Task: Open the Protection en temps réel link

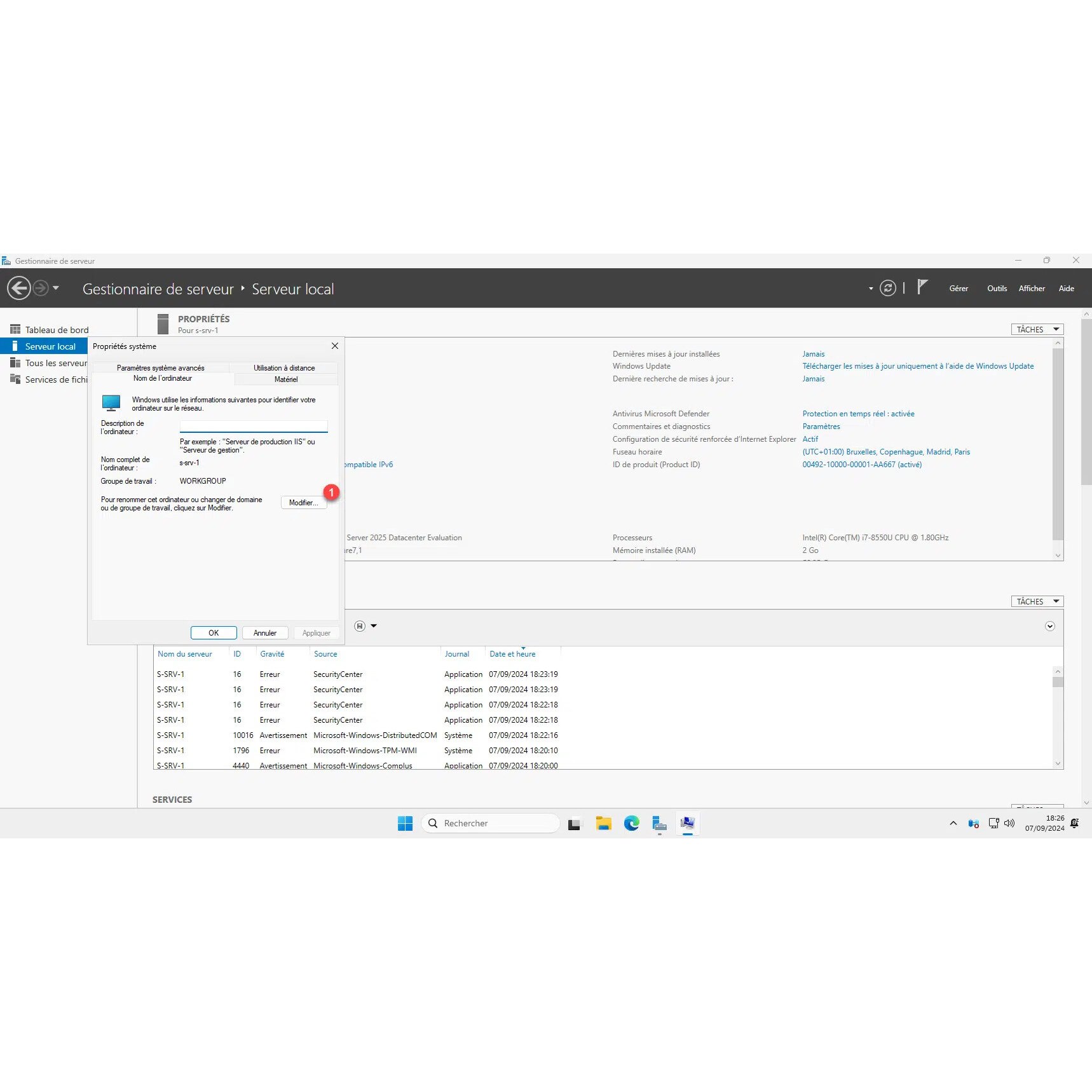Action: [x=858, y=413]
